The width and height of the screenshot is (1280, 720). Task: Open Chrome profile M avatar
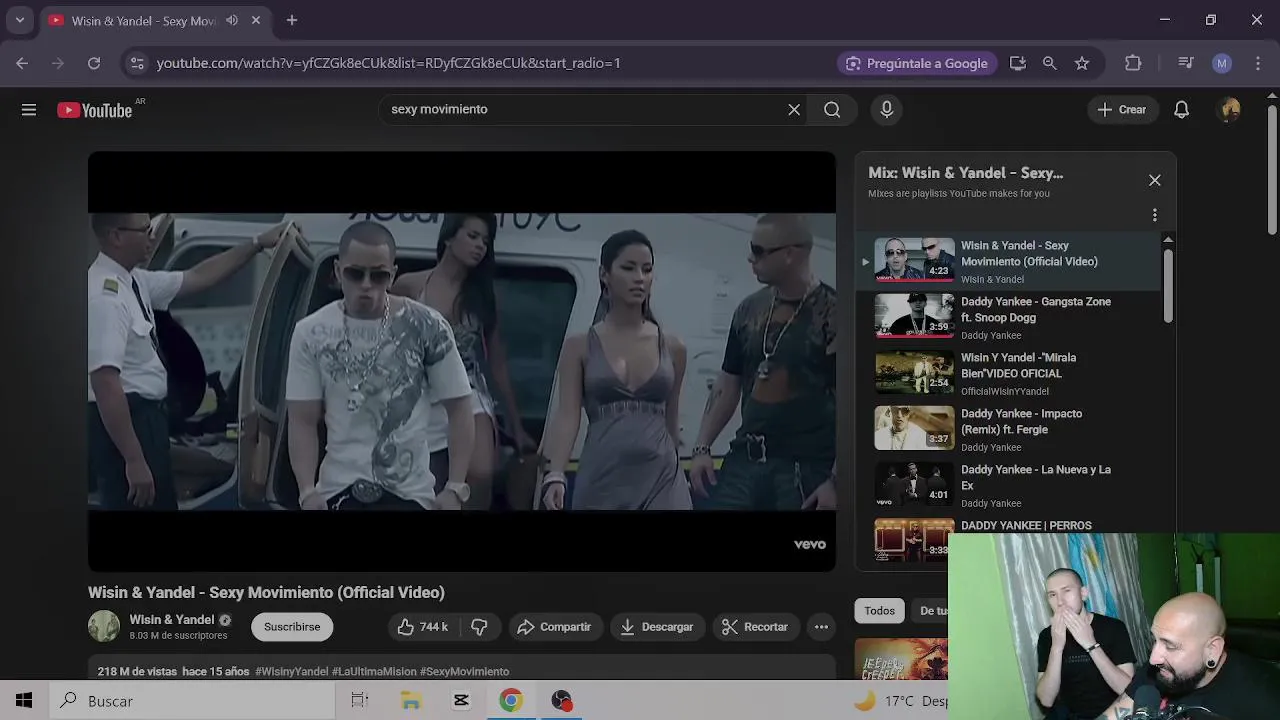pyautogui.click(x=1222, y=63)
